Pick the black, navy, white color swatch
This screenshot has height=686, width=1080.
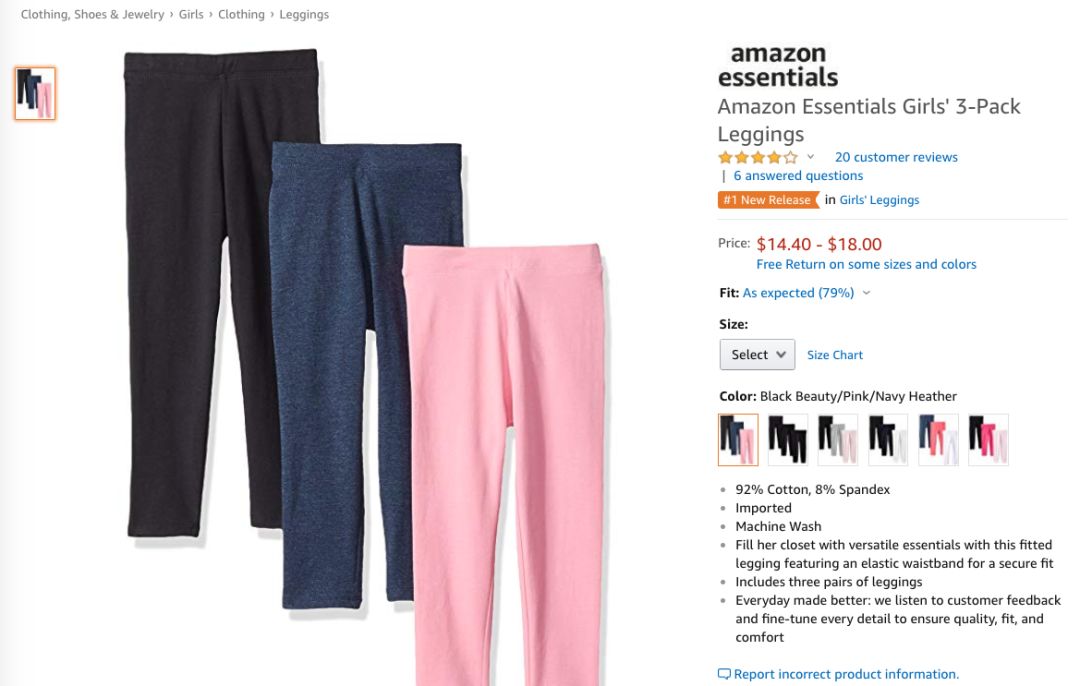(888, 440)
